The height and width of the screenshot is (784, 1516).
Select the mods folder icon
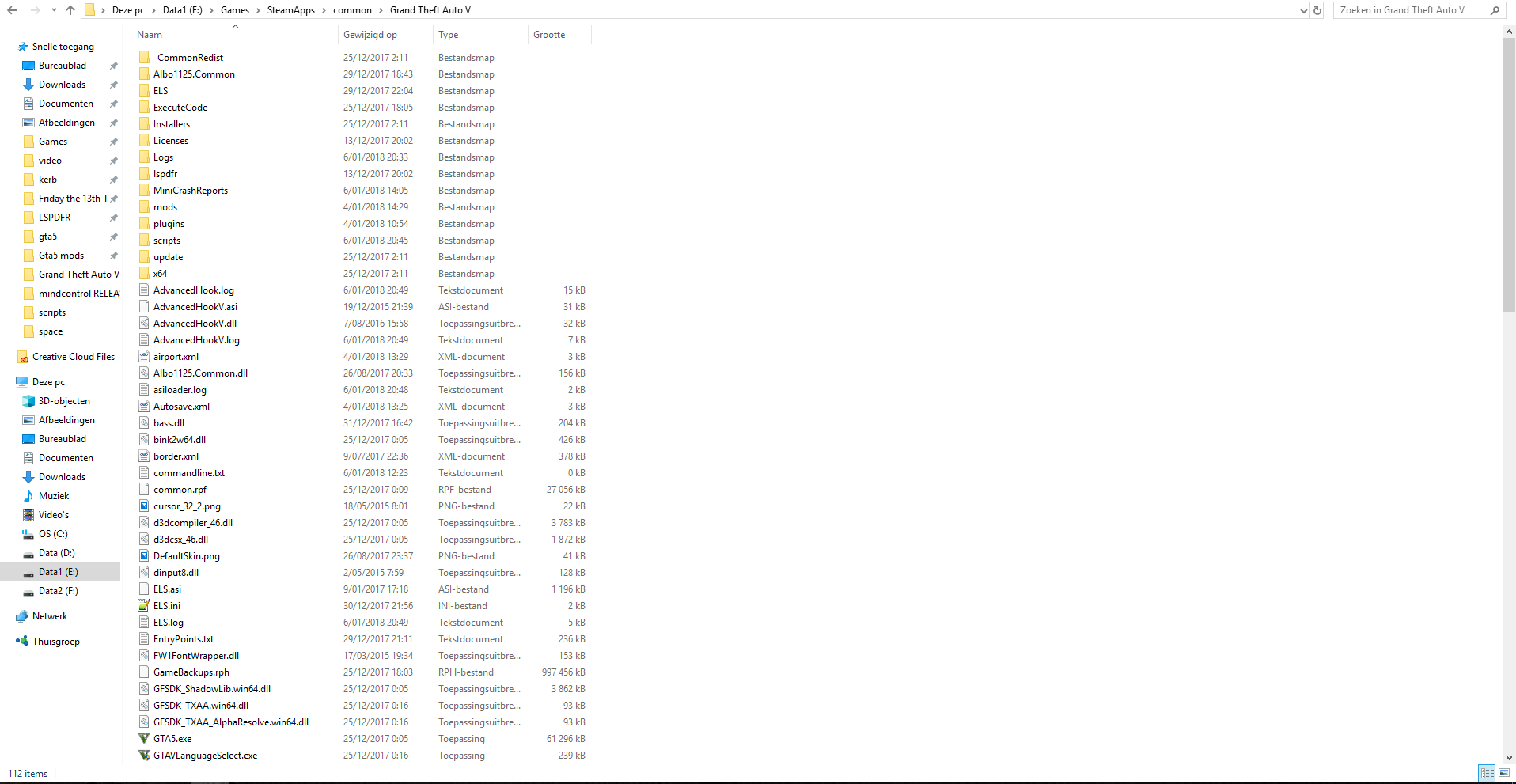[x=144, y=206]
